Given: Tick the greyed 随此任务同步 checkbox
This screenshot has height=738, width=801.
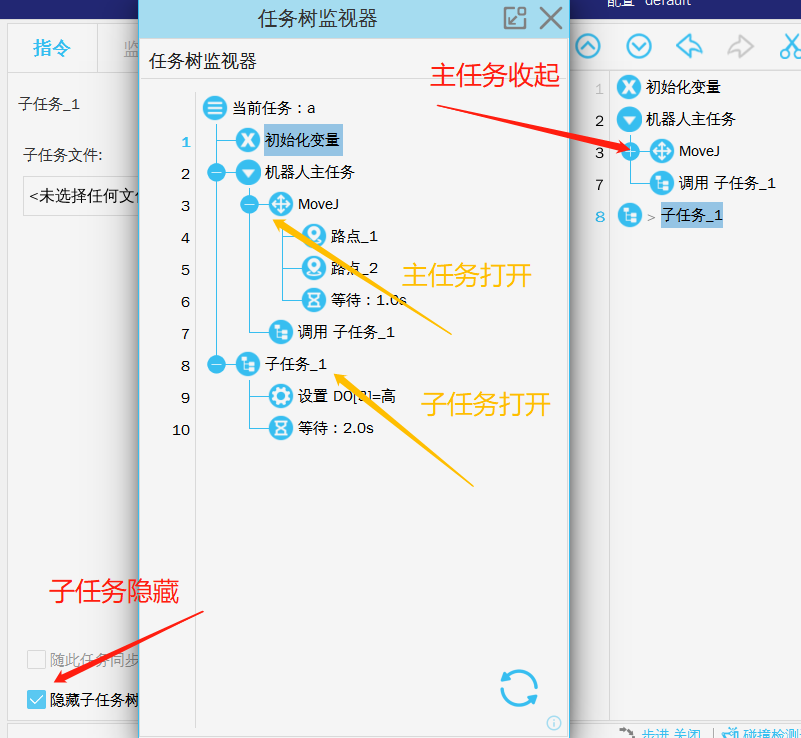Looking at the screenshot, I should (x=37, y=660).
